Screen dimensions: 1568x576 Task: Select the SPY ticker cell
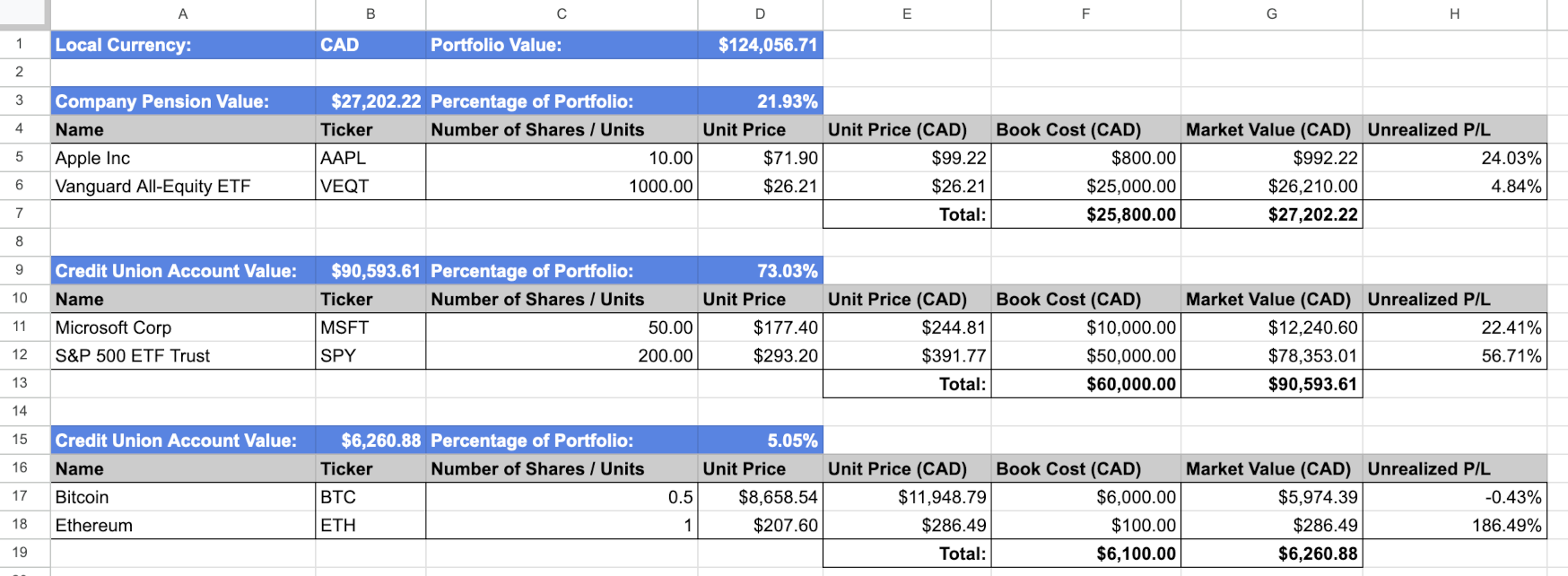tap(370, 356)
